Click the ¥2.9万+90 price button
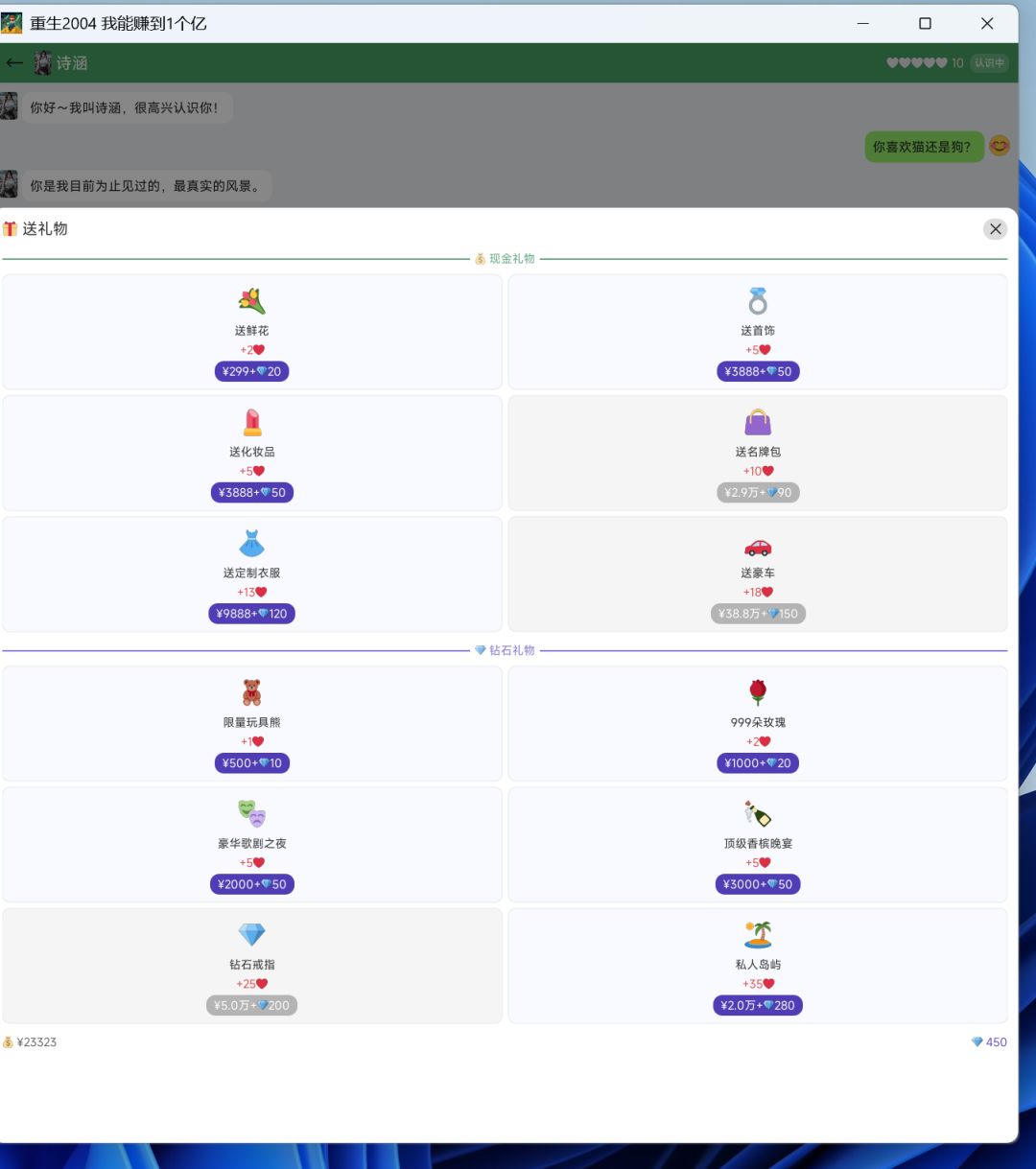Screen dimensions: 1036x1169 (x=758, y=492)
